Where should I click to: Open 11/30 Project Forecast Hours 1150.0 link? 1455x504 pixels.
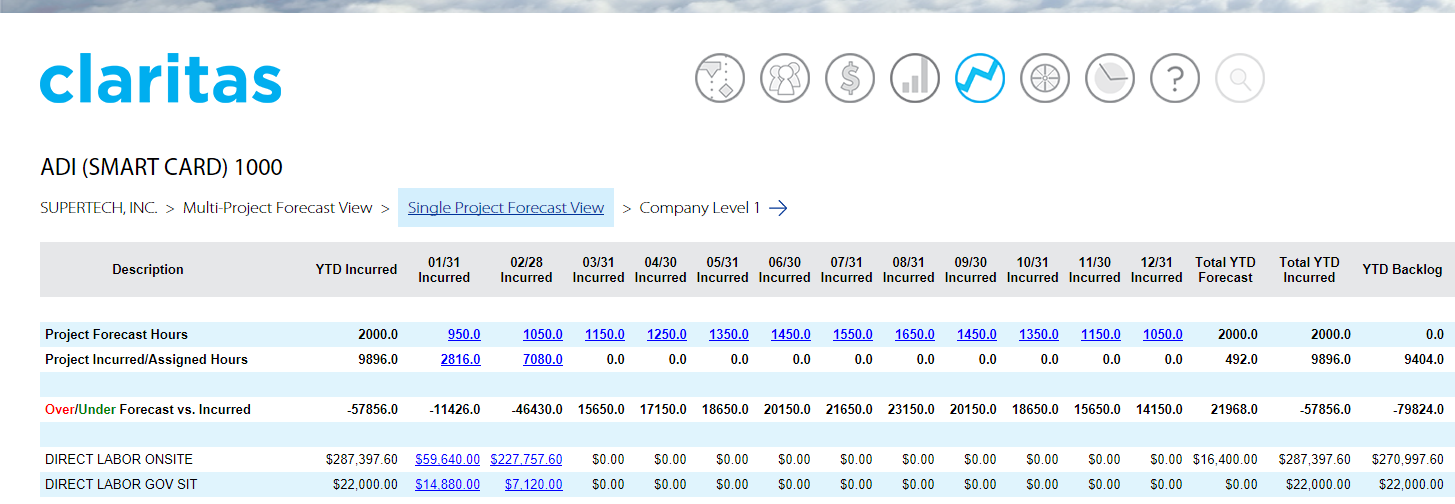pos(1100,335)
